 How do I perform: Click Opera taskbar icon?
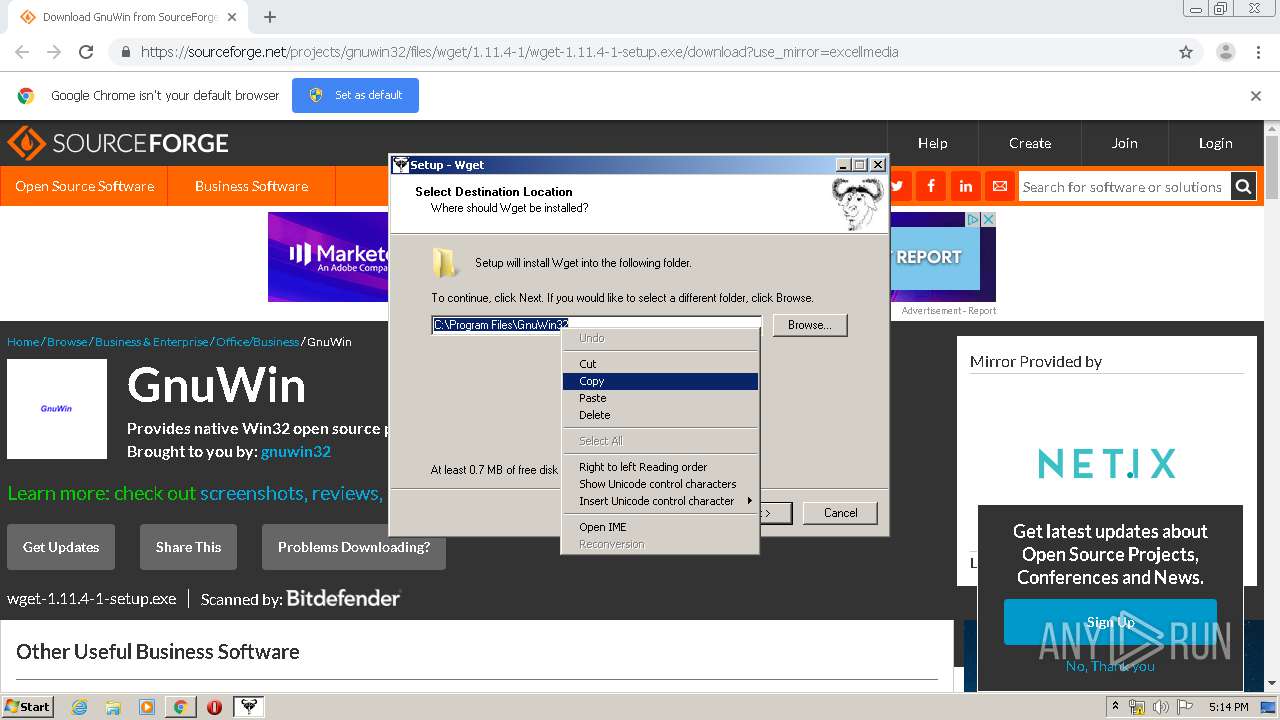214,707
